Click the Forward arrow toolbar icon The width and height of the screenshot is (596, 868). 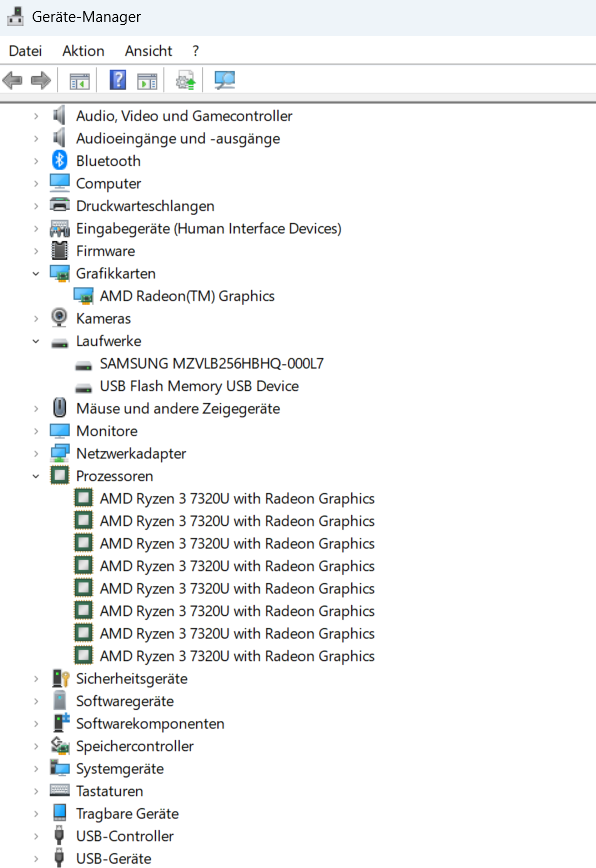[x=40, y=81]
